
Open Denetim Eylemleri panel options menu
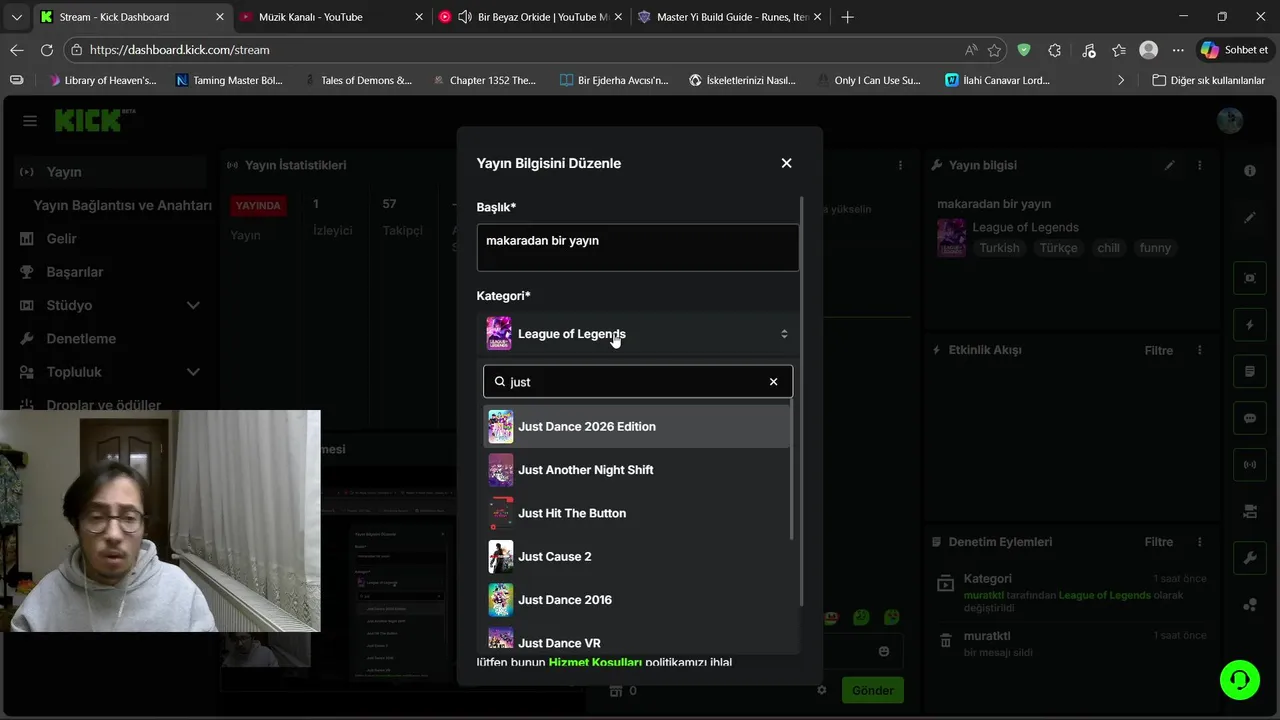tap(1200, 542)
